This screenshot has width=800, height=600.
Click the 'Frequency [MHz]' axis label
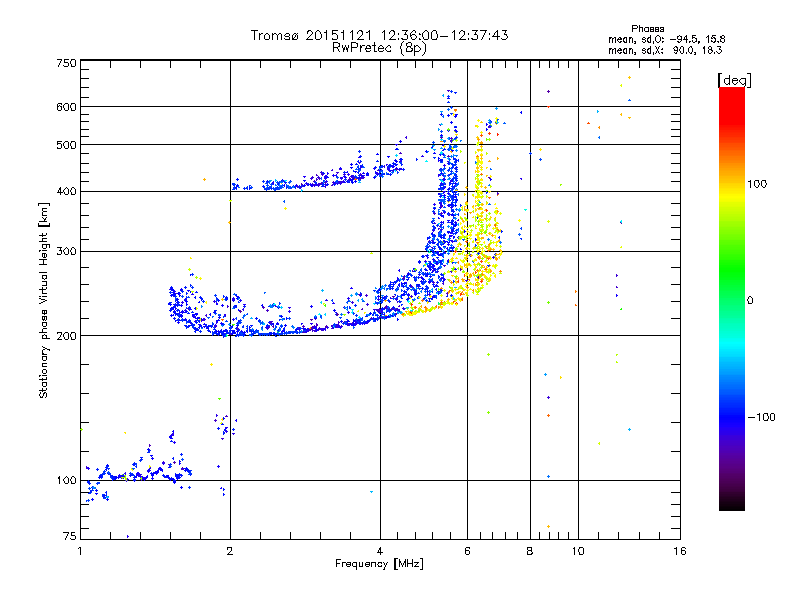click(379, 564)
